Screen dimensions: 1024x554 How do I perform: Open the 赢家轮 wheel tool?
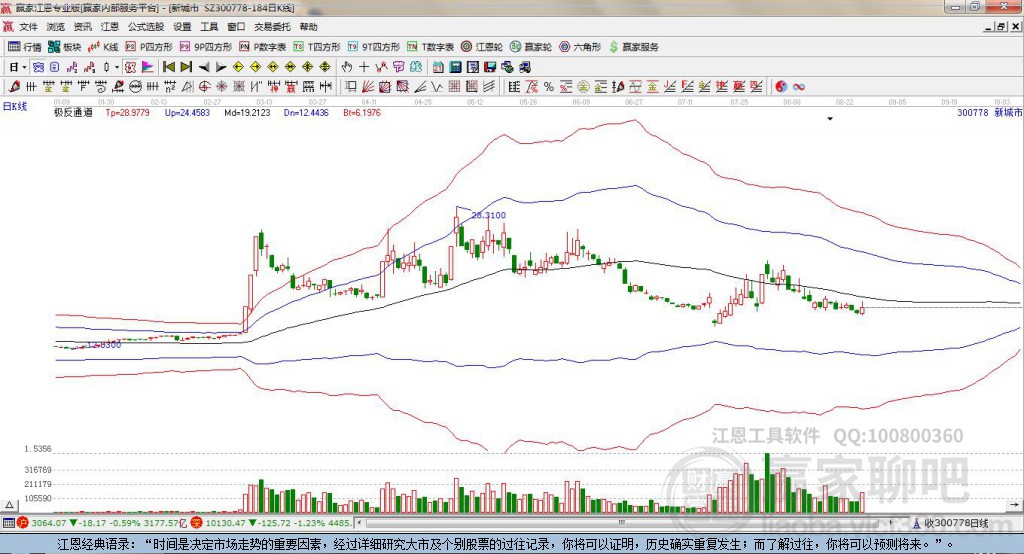pyautogui.click(x=531, y=47)
